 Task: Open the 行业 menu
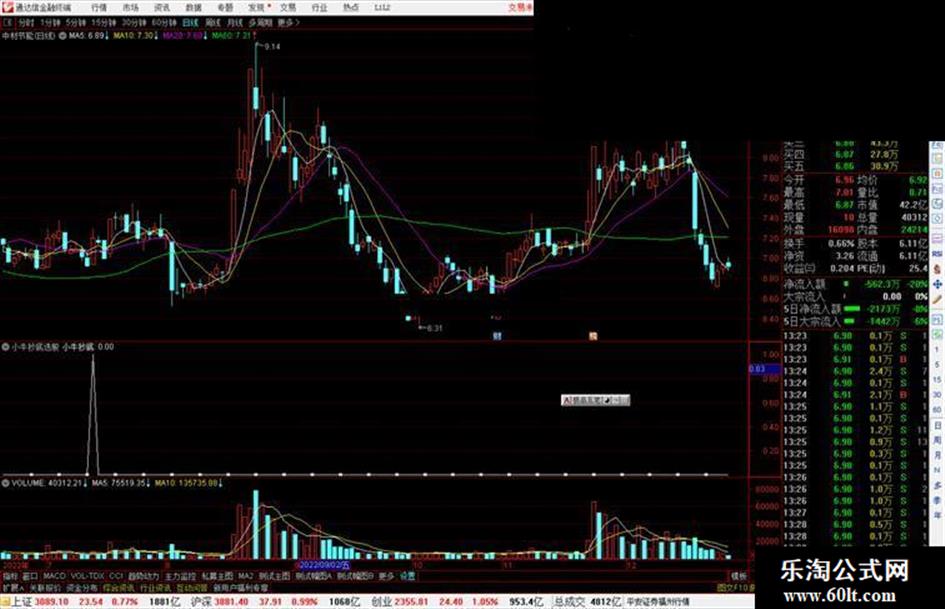coord(319,7)
